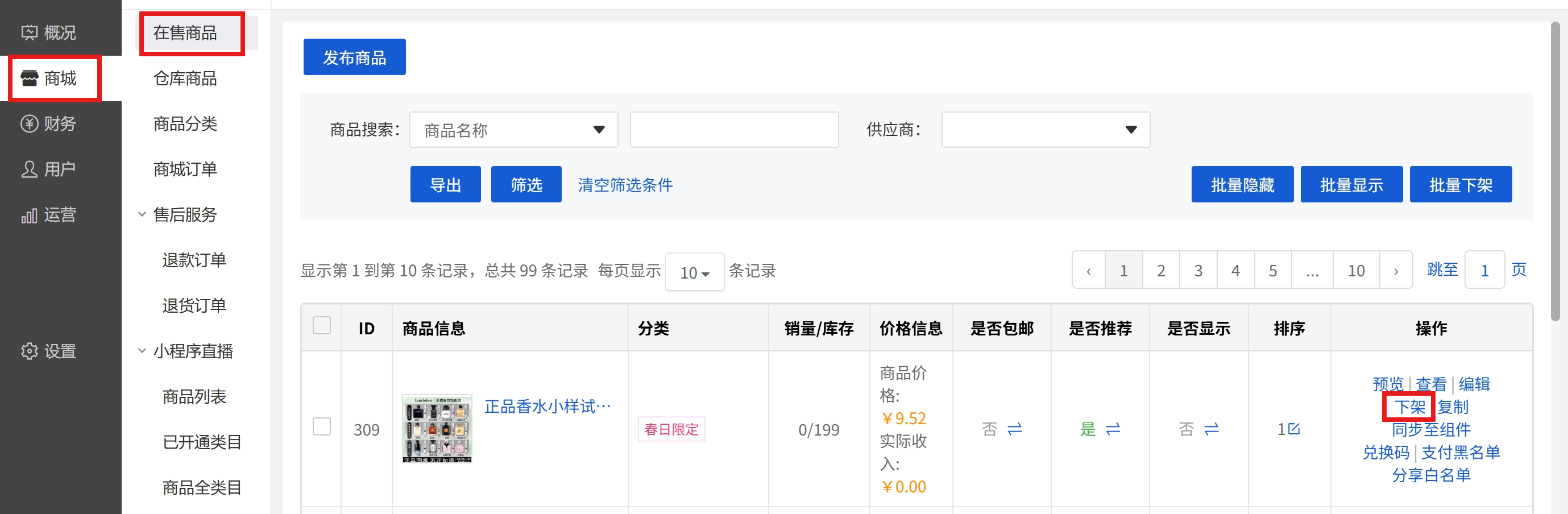Click the edit icon beside sort value
The height and width of the screenshot is (514, 1568).
pyautogui.click(x=1294, y=429)
